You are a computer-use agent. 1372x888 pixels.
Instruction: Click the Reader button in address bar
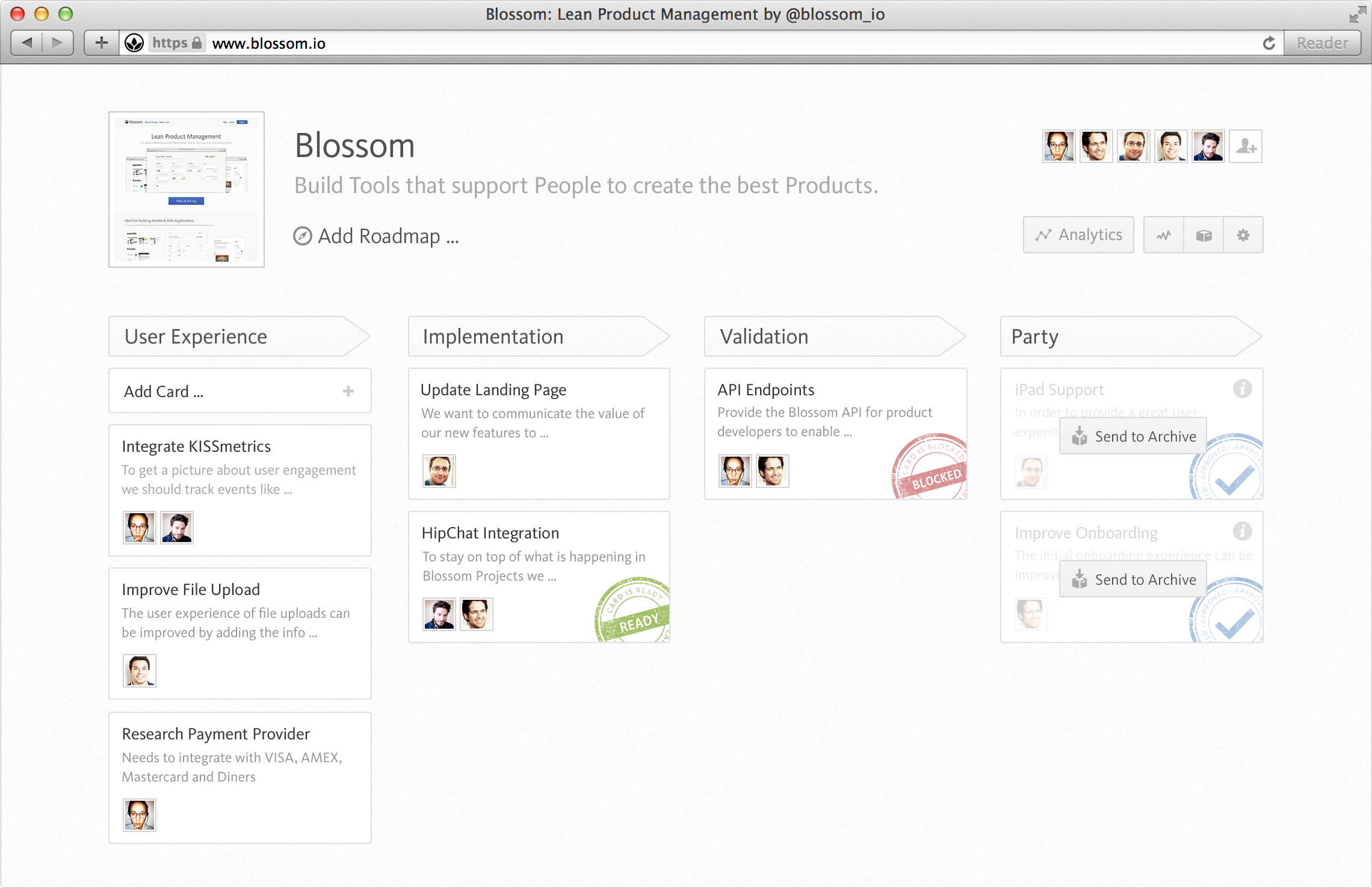pos(1322,43)
